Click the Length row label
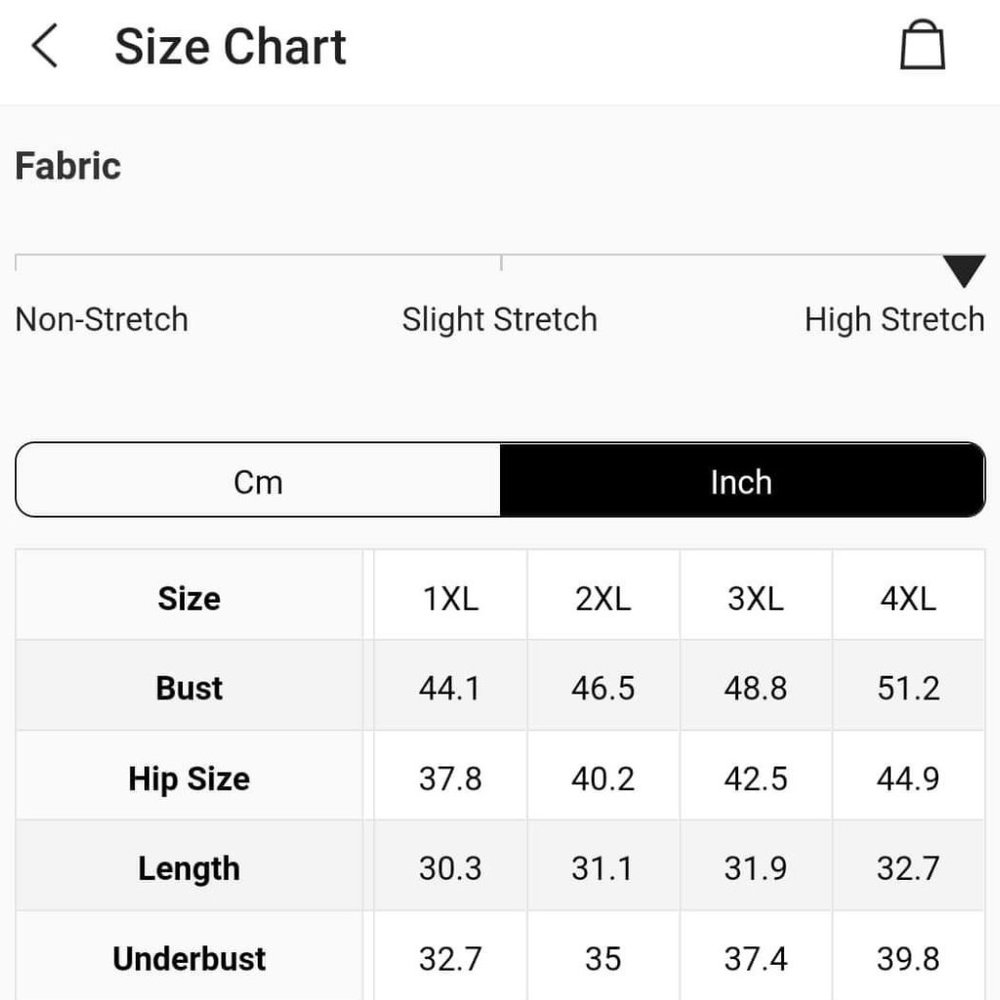Image resolution: width=1000 pixels, height=1000 pixels. [x=189, y=869]
